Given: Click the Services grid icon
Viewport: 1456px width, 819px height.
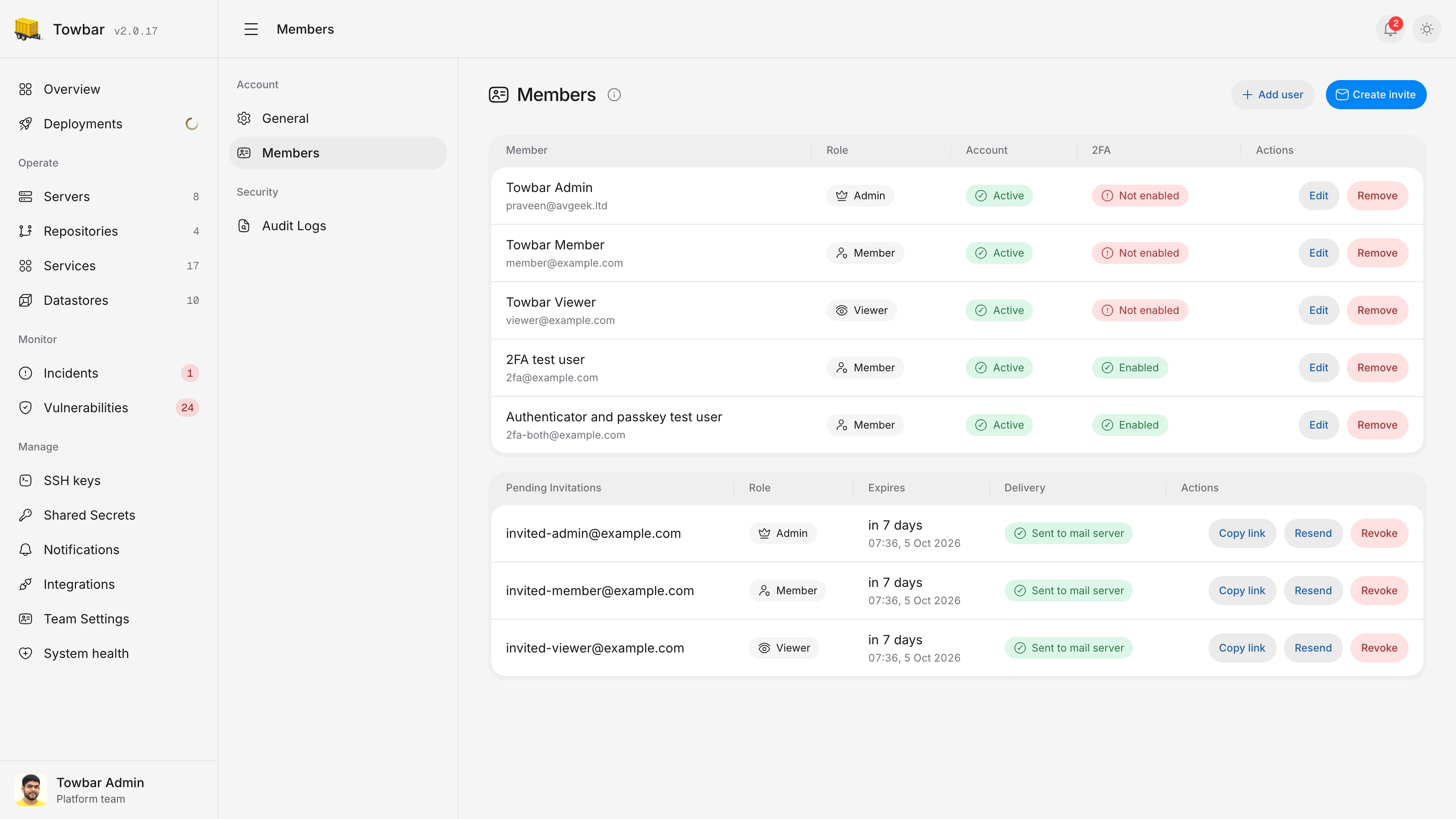Looking at the screenshot, I should pyautogui.click(x=25, y=266).
